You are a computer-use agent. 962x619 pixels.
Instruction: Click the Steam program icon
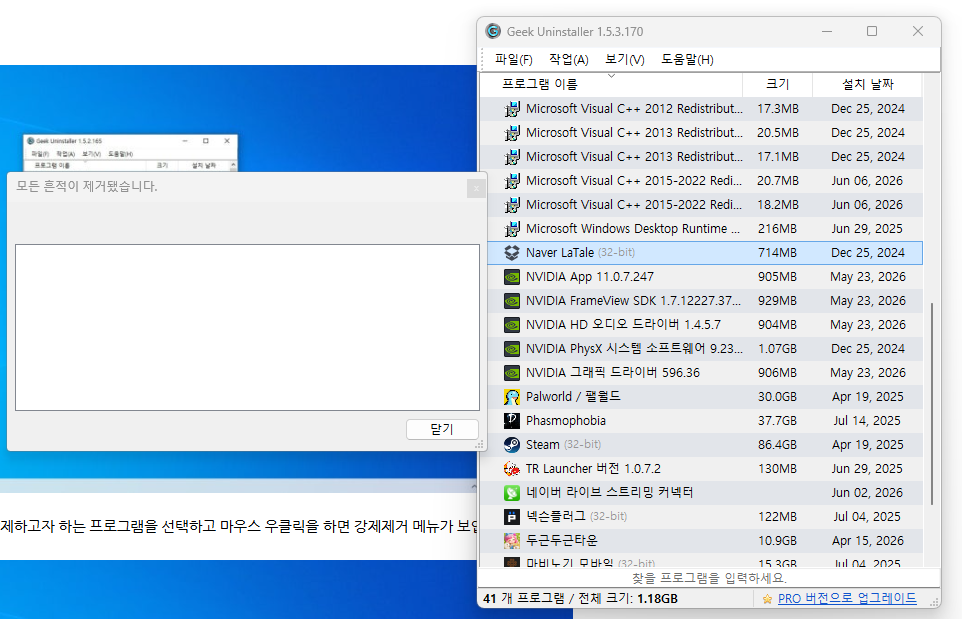(512, 445)
